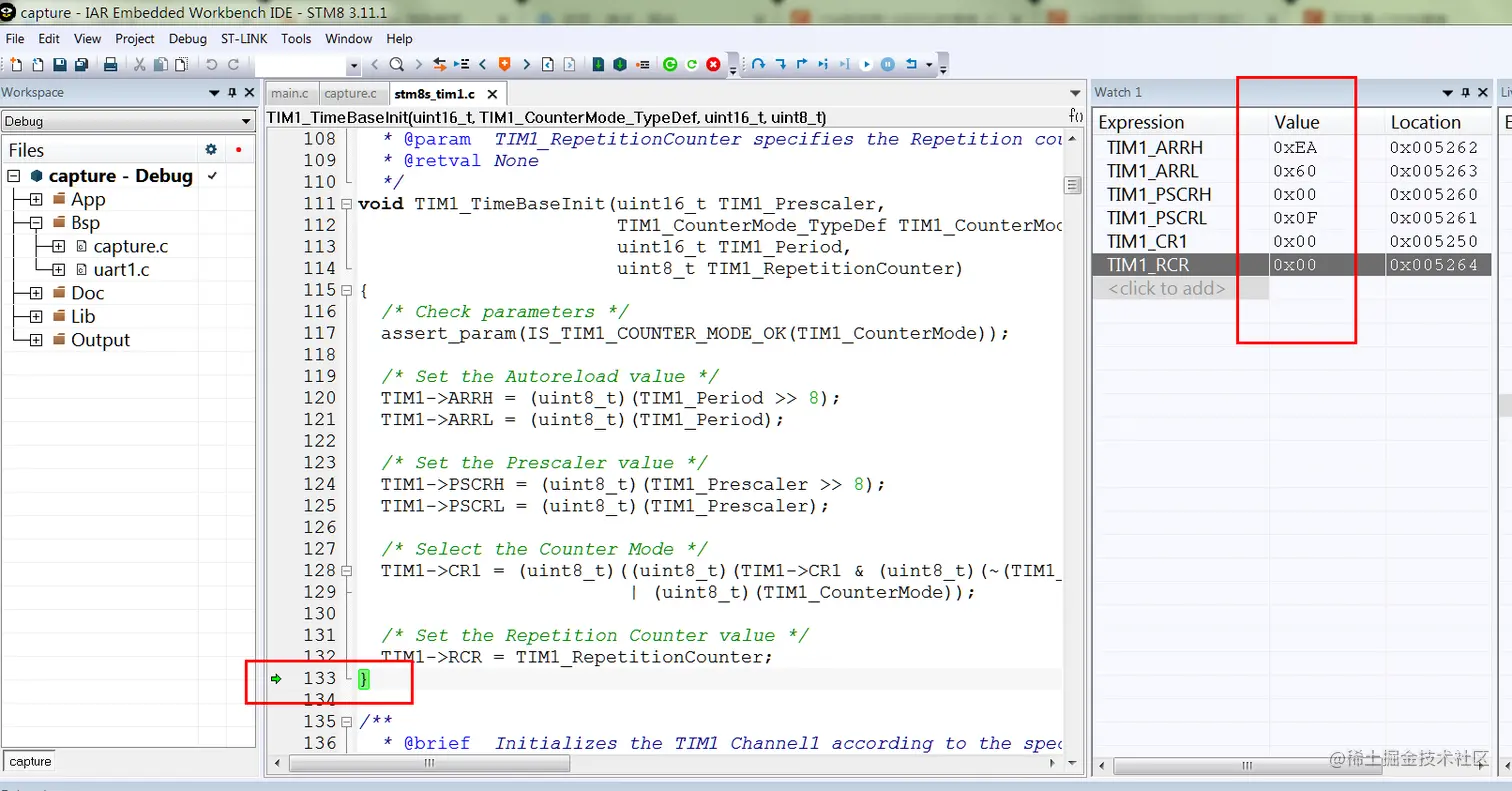The height and width of the screenshot is (791, 1512).
Task: Click the Cut scissors icon
Action: point(139,64)
